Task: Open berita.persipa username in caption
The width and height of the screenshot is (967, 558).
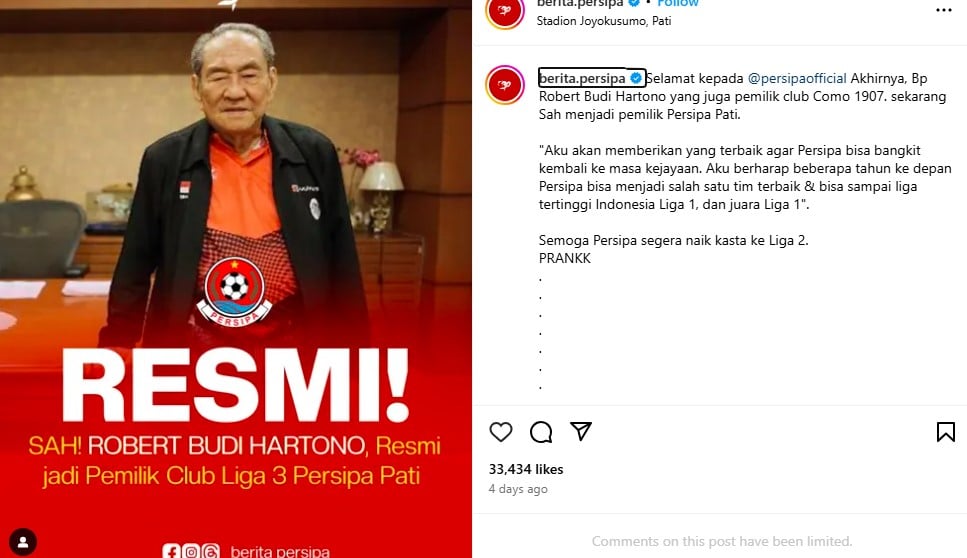Action: coord(582,78)
